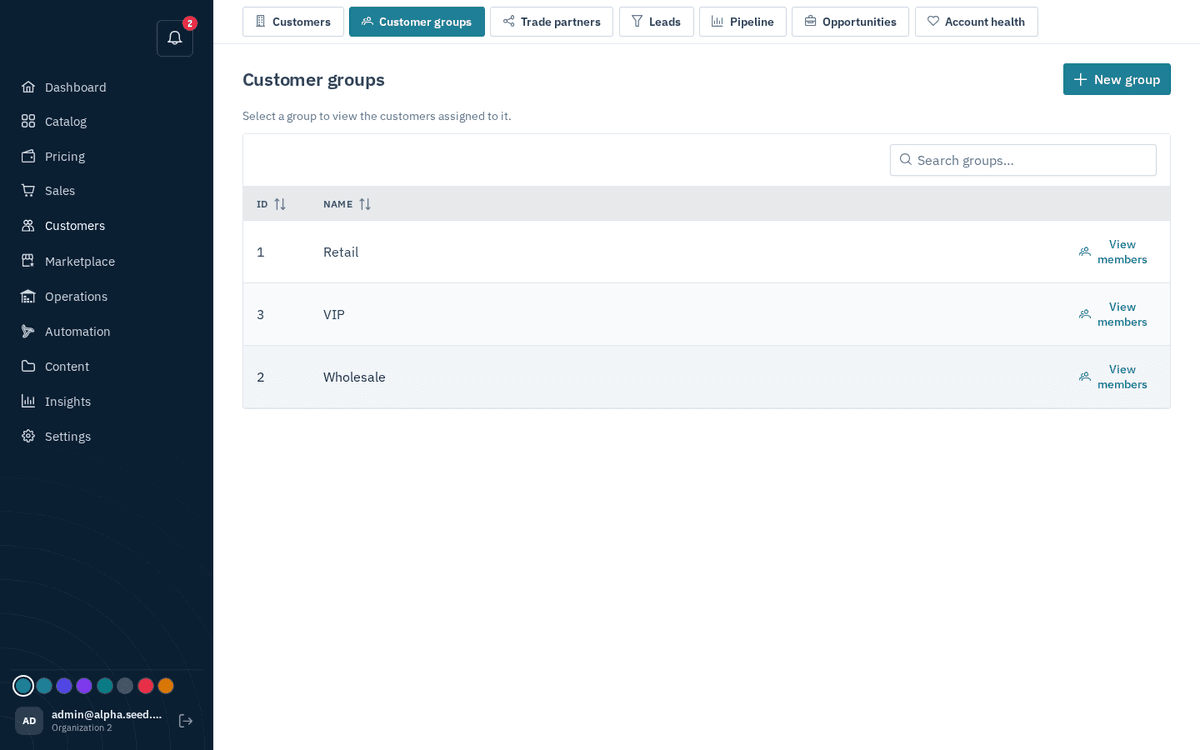The height and width of the screenshot is (750, 1200).
Task: Create a group with New group button
Action: pos(1117,79)
